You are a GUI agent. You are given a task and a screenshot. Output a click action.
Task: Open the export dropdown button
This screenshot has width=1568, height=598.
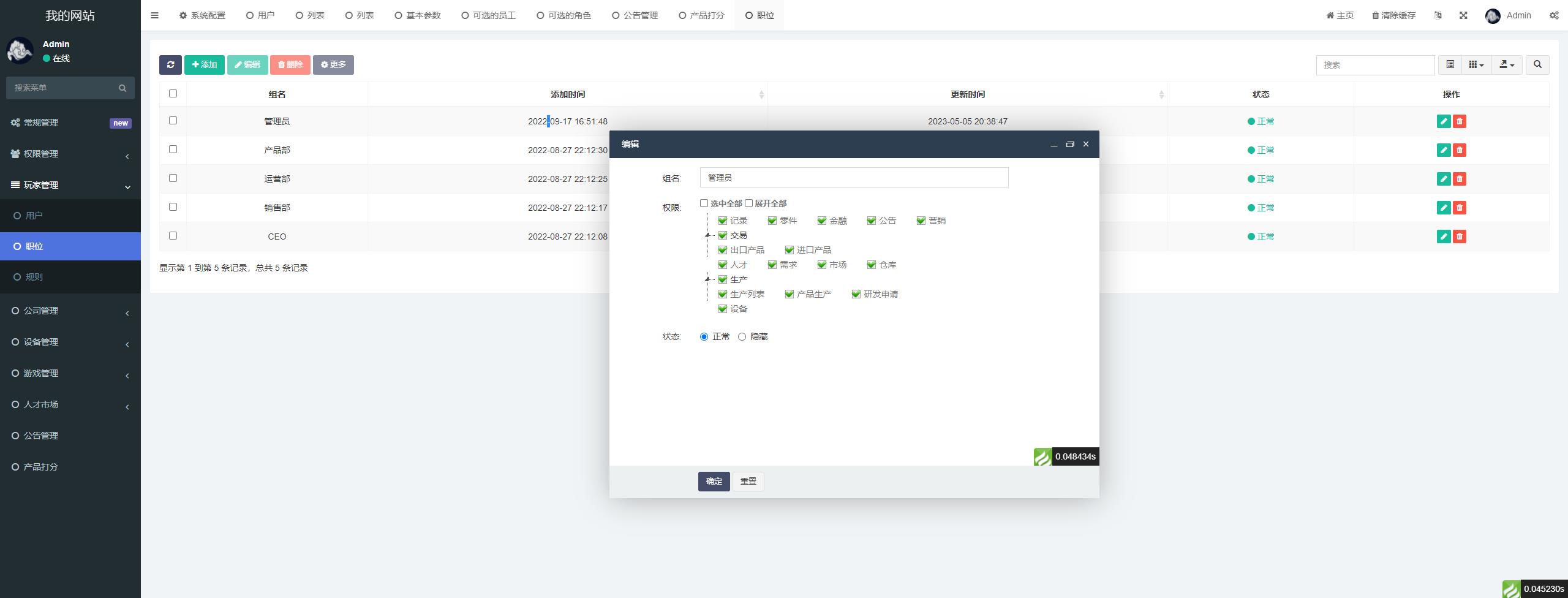[x=1506, y=65]
